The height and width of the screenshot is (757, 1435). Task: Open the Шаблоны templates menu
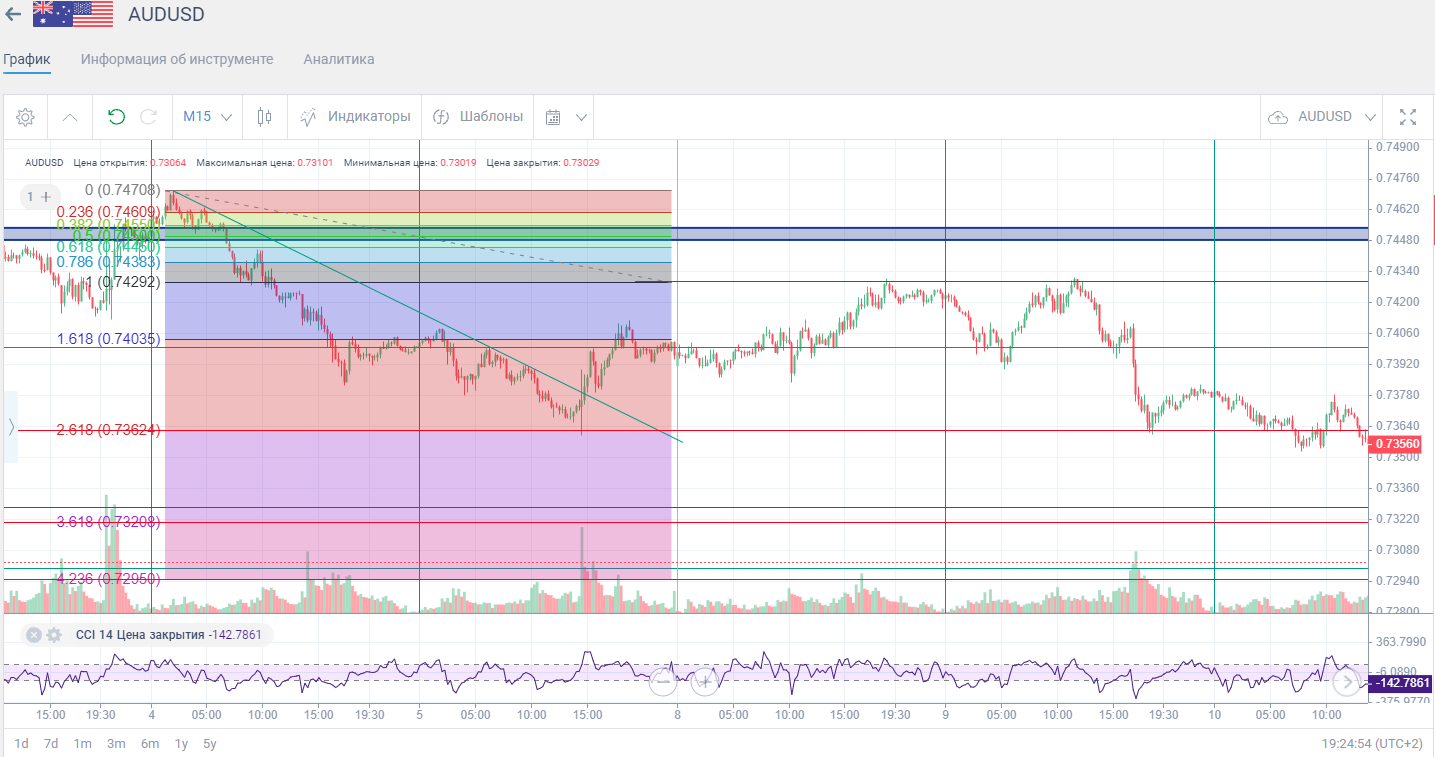click(x=478, y=117)
